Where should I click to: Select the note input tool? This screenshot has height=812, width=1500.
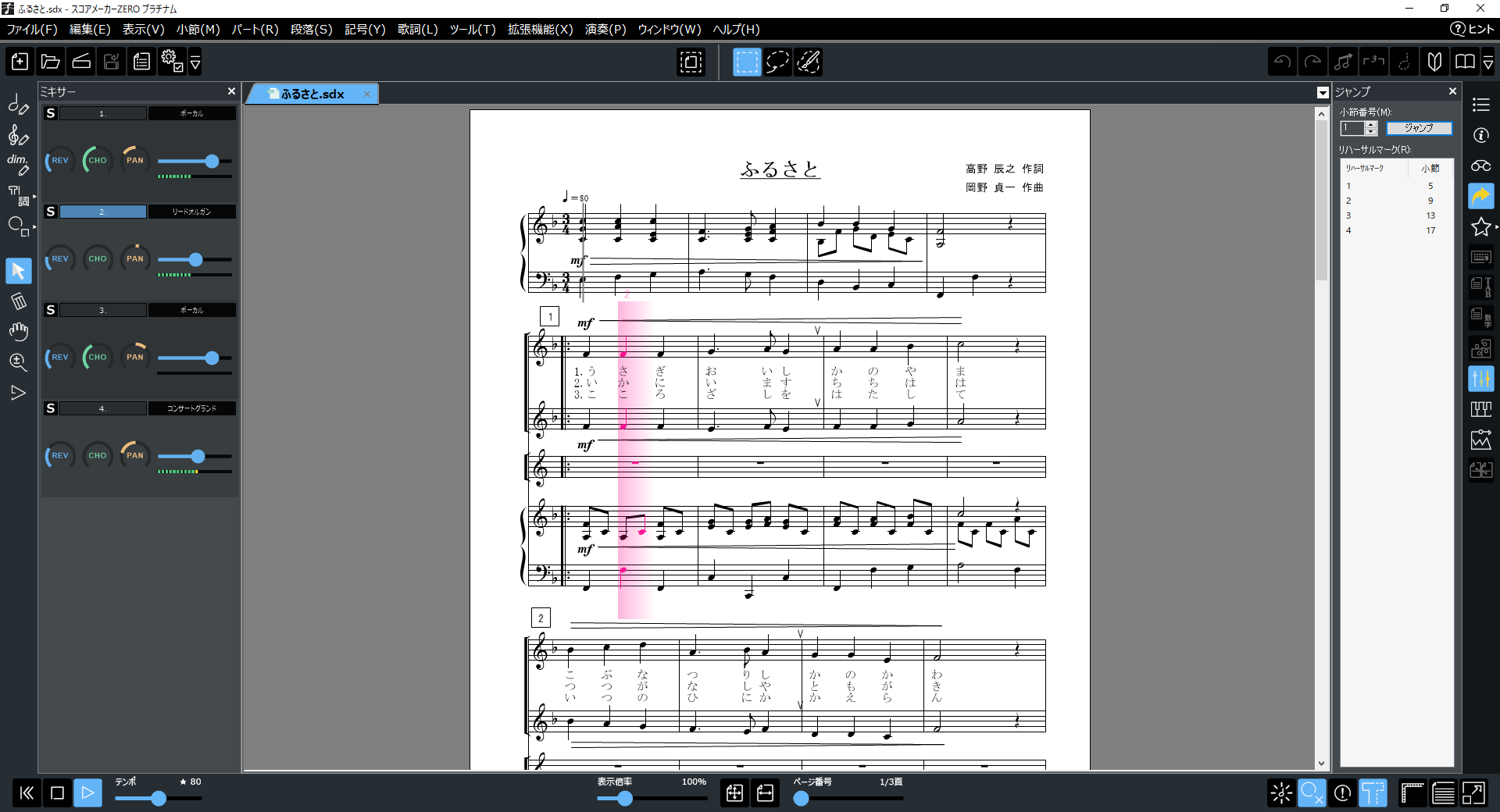tap(19, 104)
